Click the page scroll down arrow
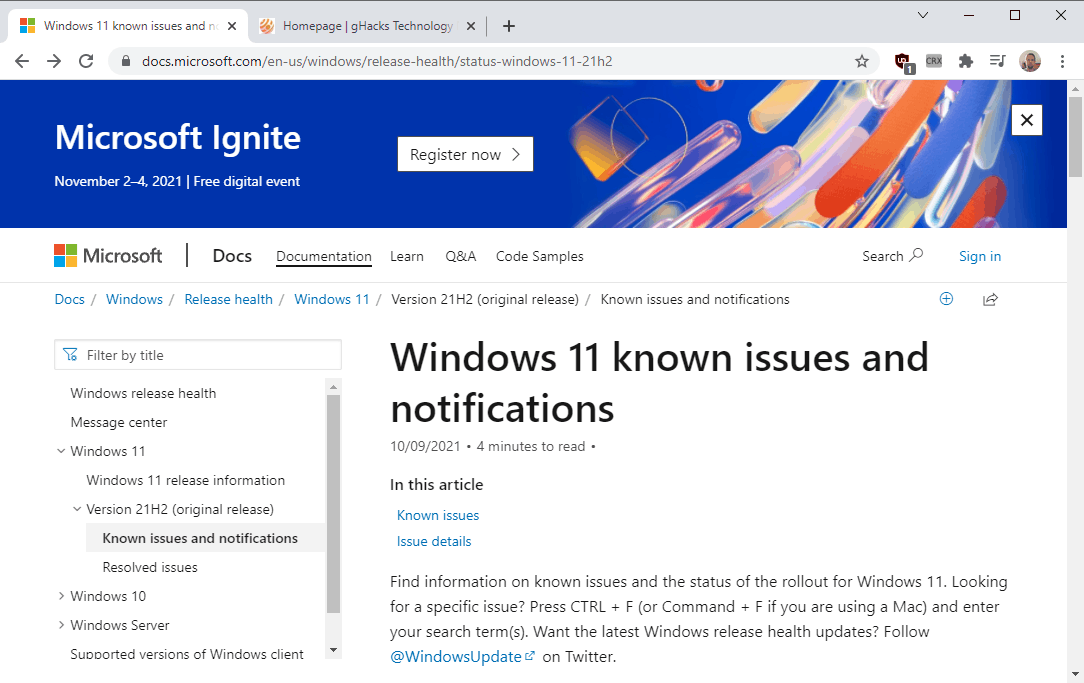The width and height of the screenshot is (1084, 683). pos(1075,674)
